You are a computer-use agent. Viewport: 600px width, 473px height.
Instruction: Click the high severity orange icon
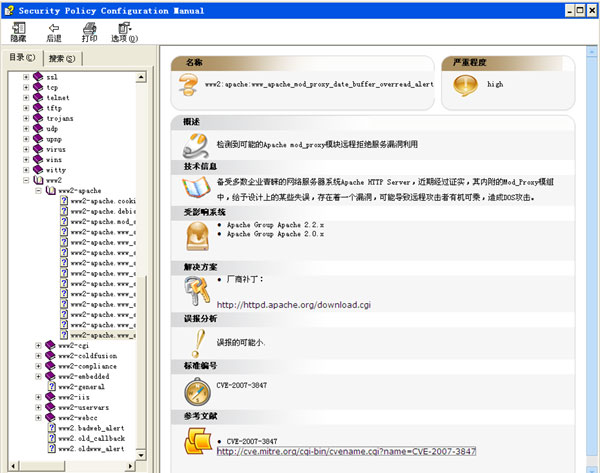pyautogui.click(x=465, y=85)
